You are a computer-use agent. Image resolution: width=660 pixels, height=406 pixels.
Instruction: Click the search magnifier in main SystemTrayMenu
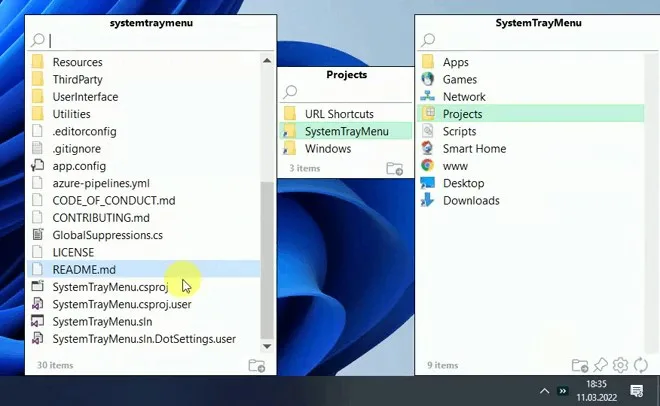point(428,40)
